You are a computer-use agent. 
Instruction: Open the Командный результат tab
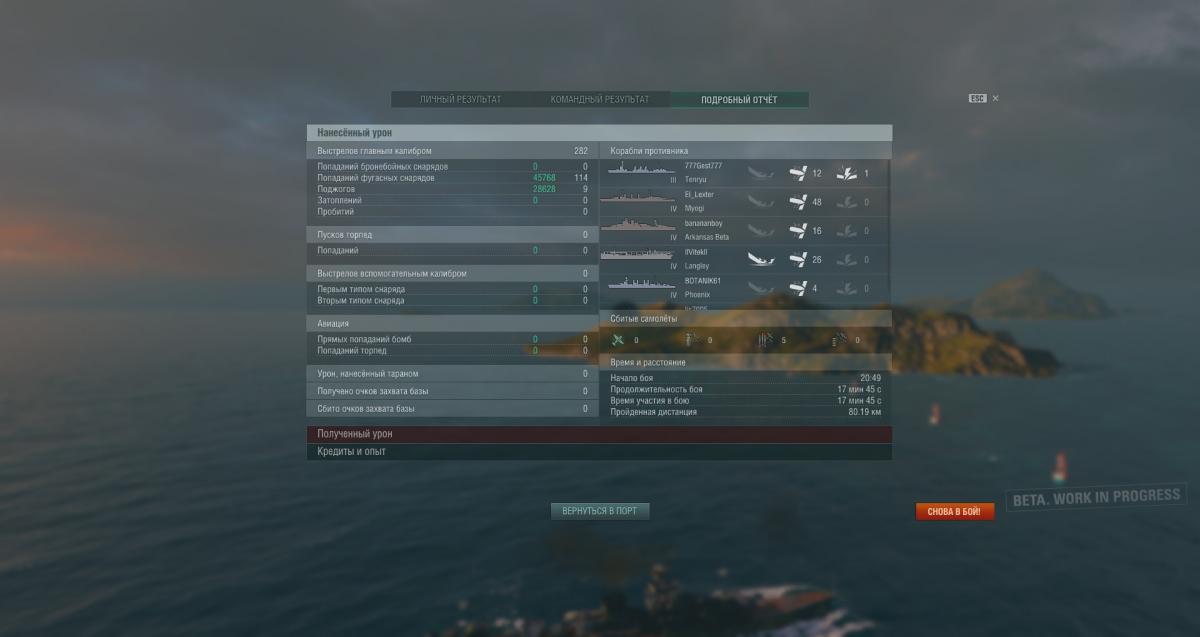(x=600, y=100)
